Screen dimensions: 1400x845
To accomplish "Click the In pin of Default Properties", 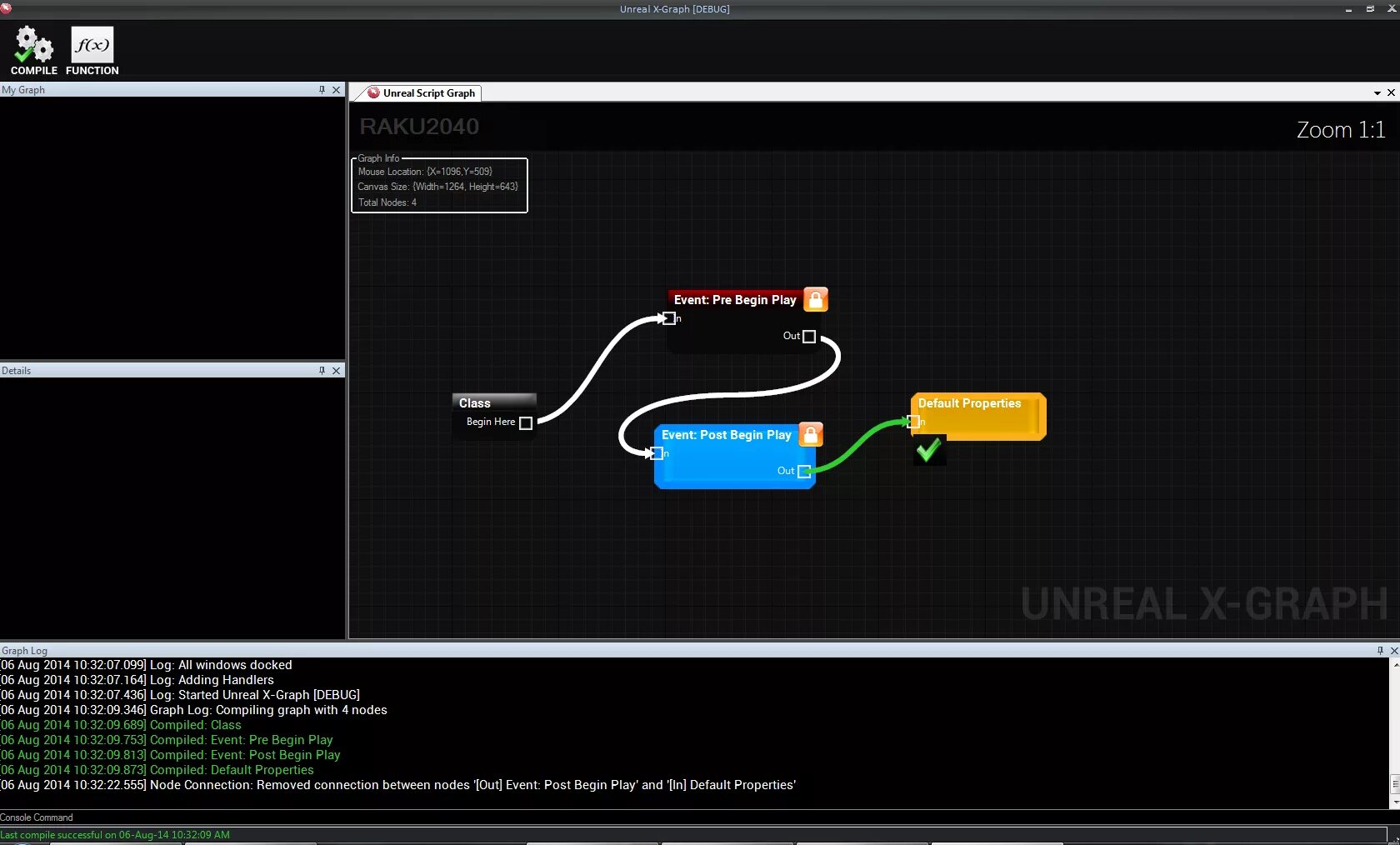I will coord(913,422).
